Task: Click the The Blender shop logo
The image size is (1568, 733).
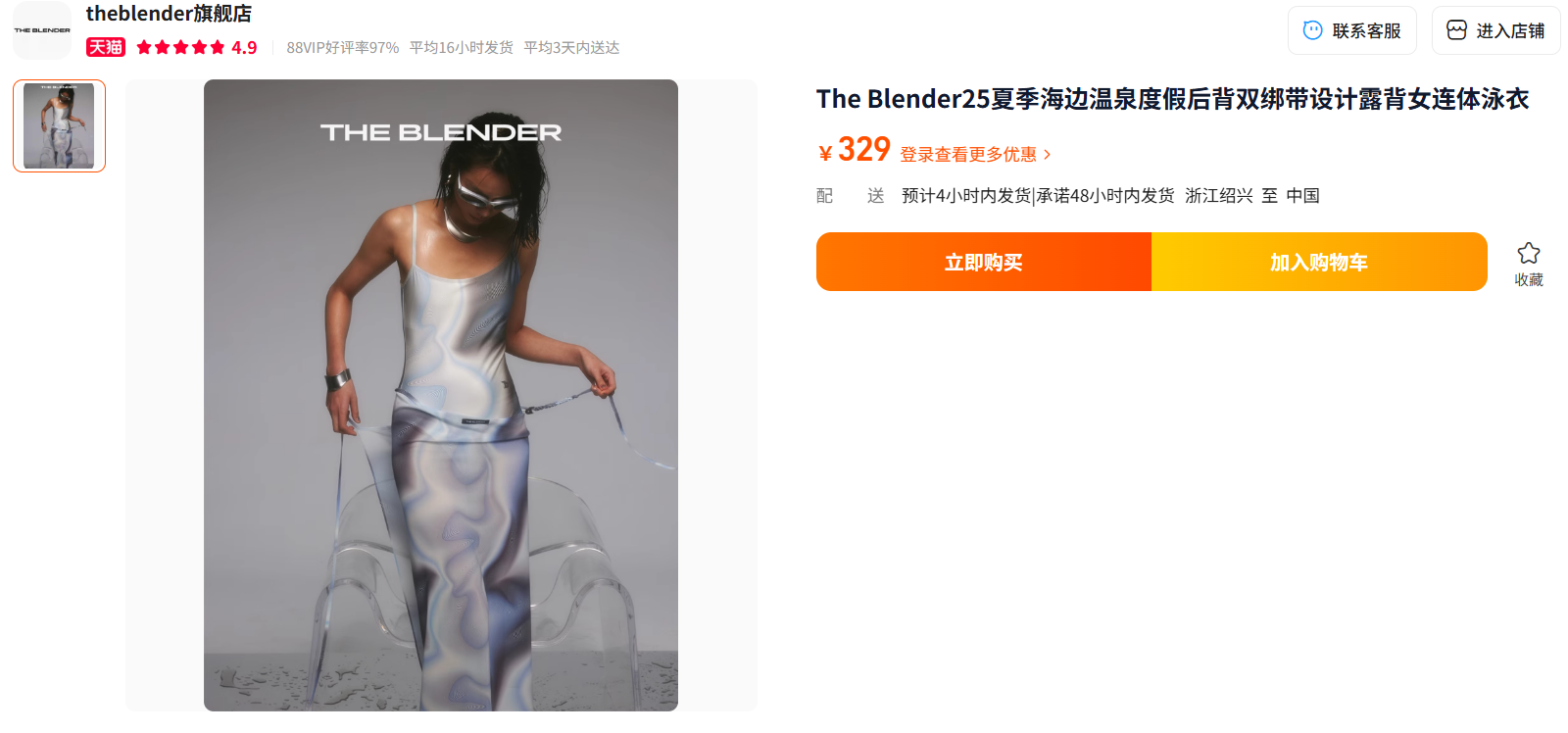Action: coord(42,30)
